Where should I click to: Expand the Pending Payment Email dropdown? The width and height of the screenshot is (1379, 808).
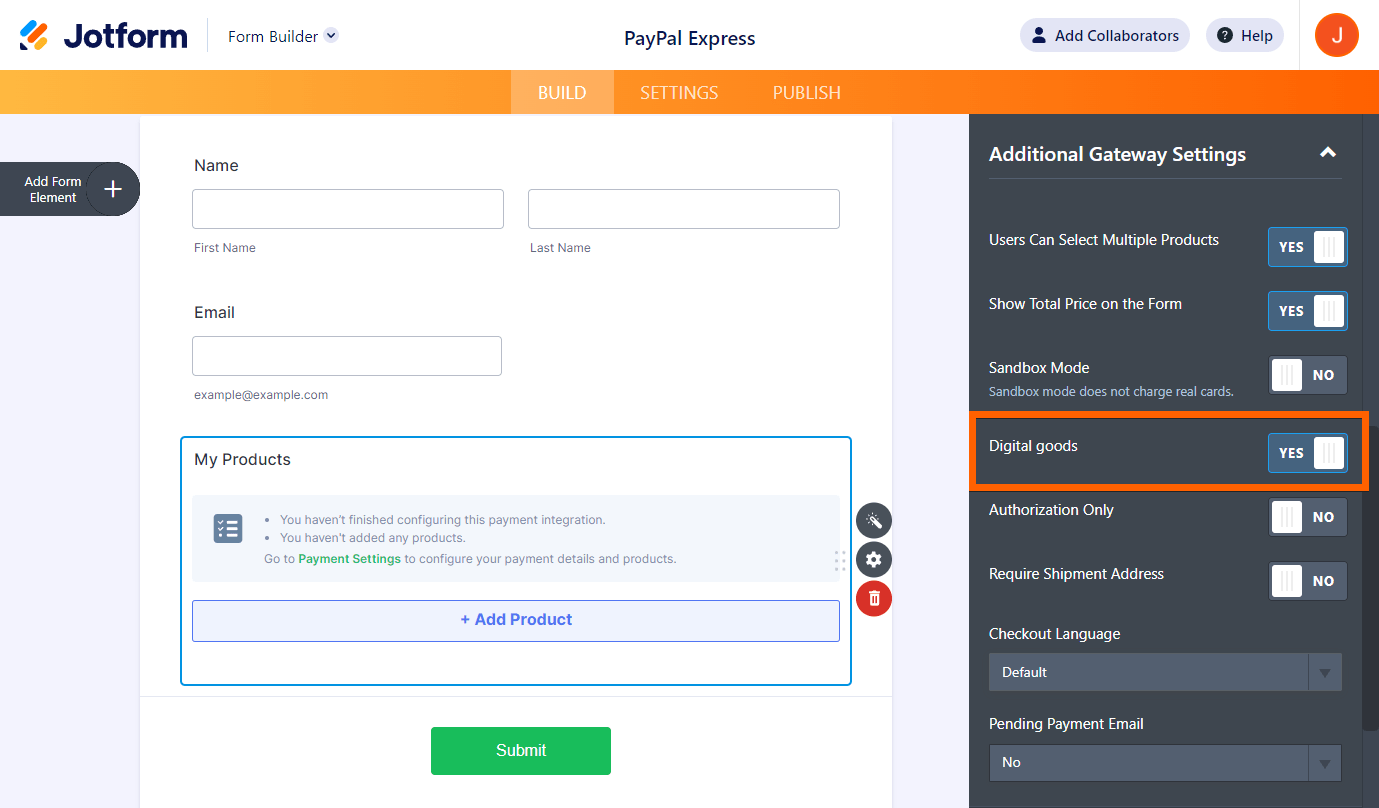[x=1165, y=762]
